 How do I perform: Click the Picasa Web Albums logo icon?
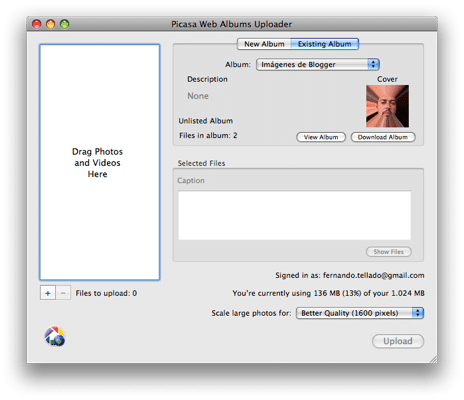click(55, 336)
